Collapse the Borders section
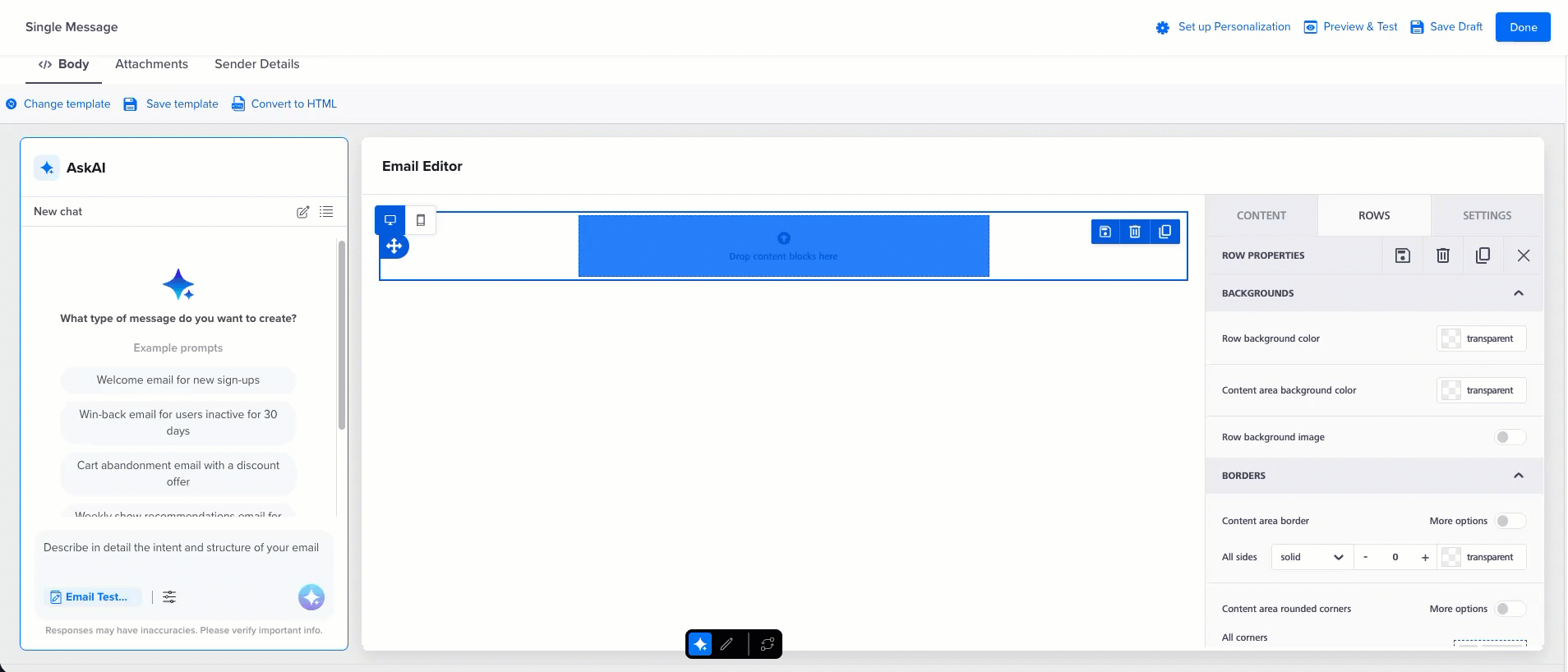Screen dimensions: 1568x672 (1519, 476)
